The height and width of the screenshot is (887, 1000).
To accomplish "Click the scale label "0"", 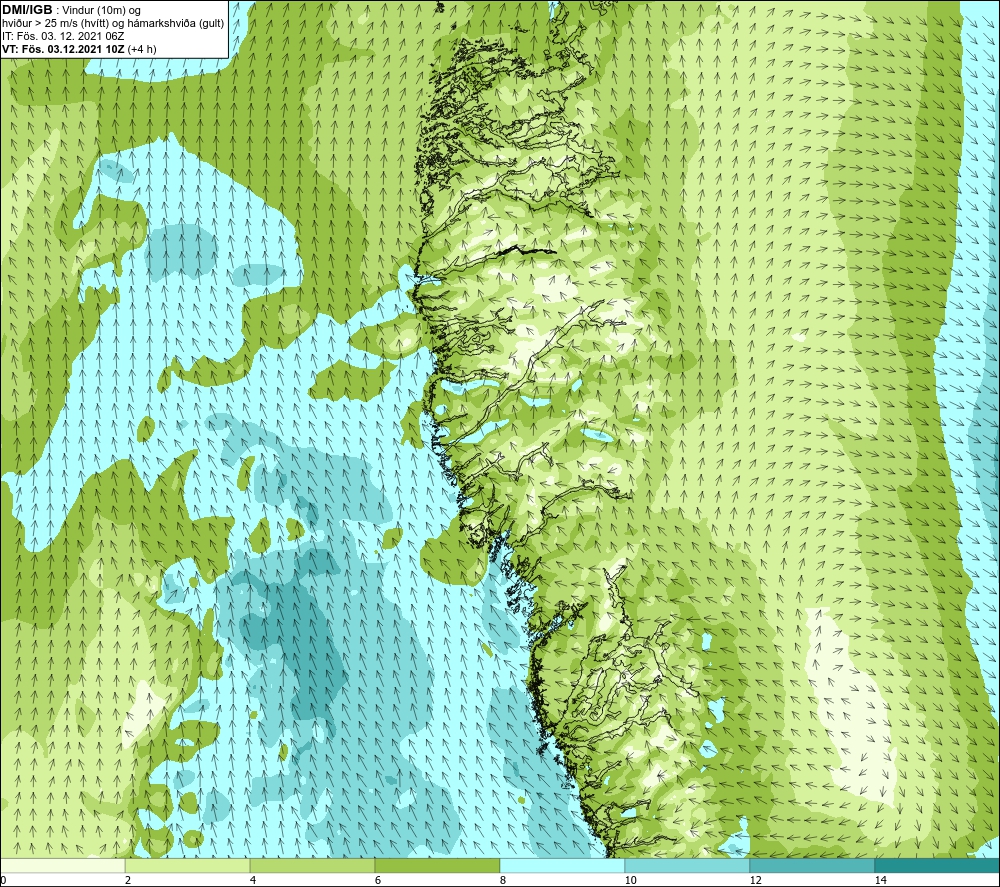I will tap(3, 880).
